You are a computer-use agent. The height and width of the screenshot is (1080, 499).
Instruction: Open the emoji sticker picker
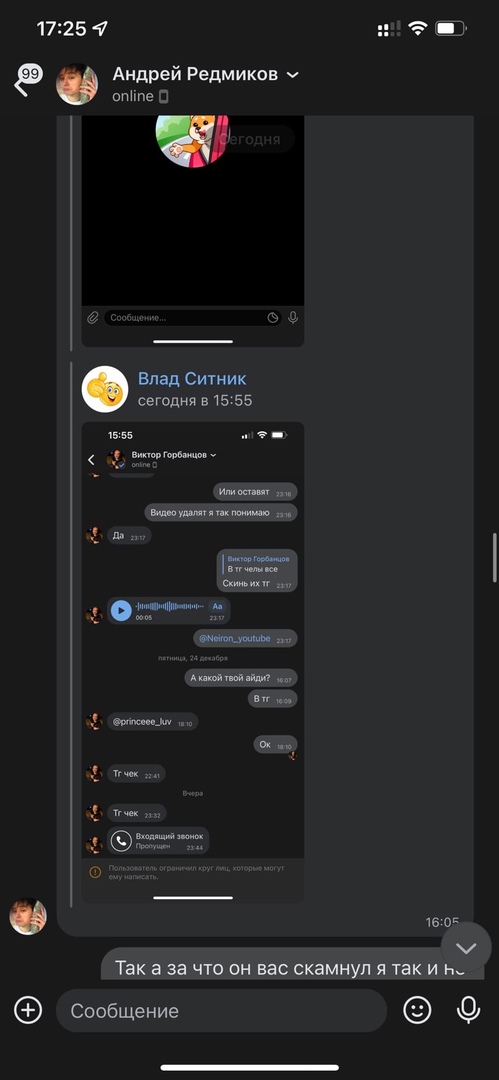point(417,1010)
